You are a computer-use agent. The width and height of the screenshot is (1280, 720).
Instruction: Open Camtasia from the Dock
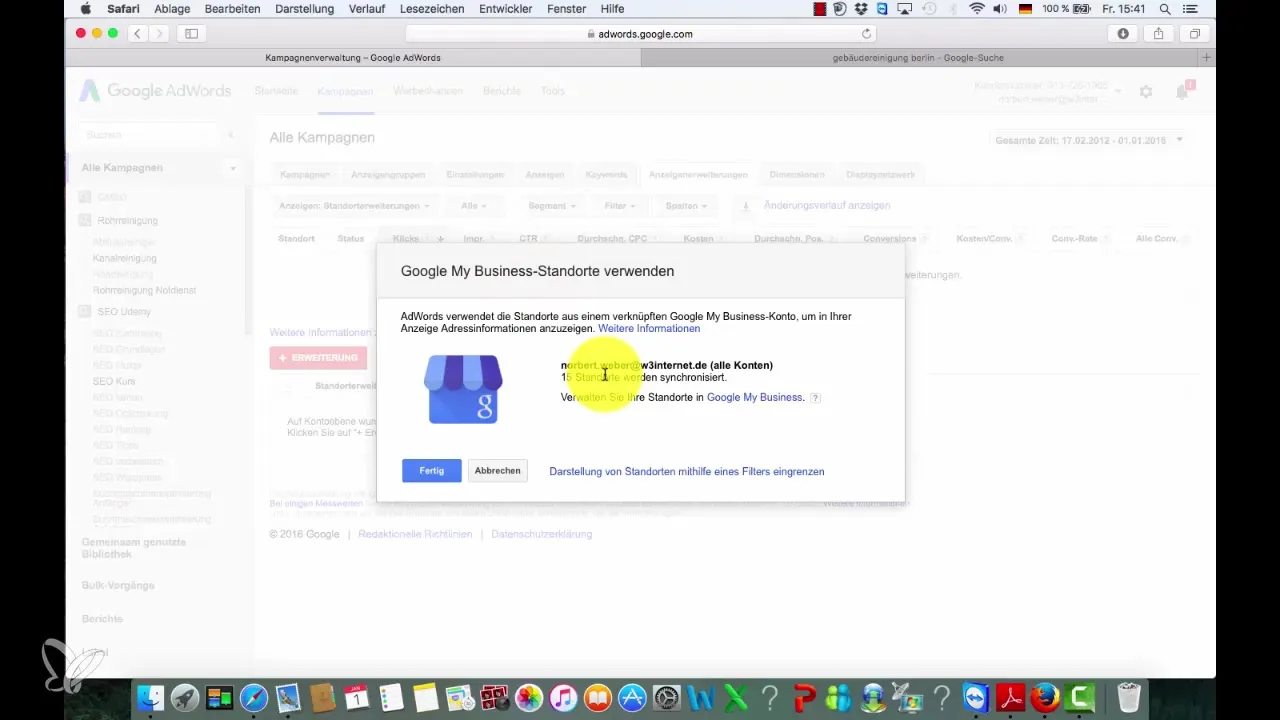(x=1080, y=696)
